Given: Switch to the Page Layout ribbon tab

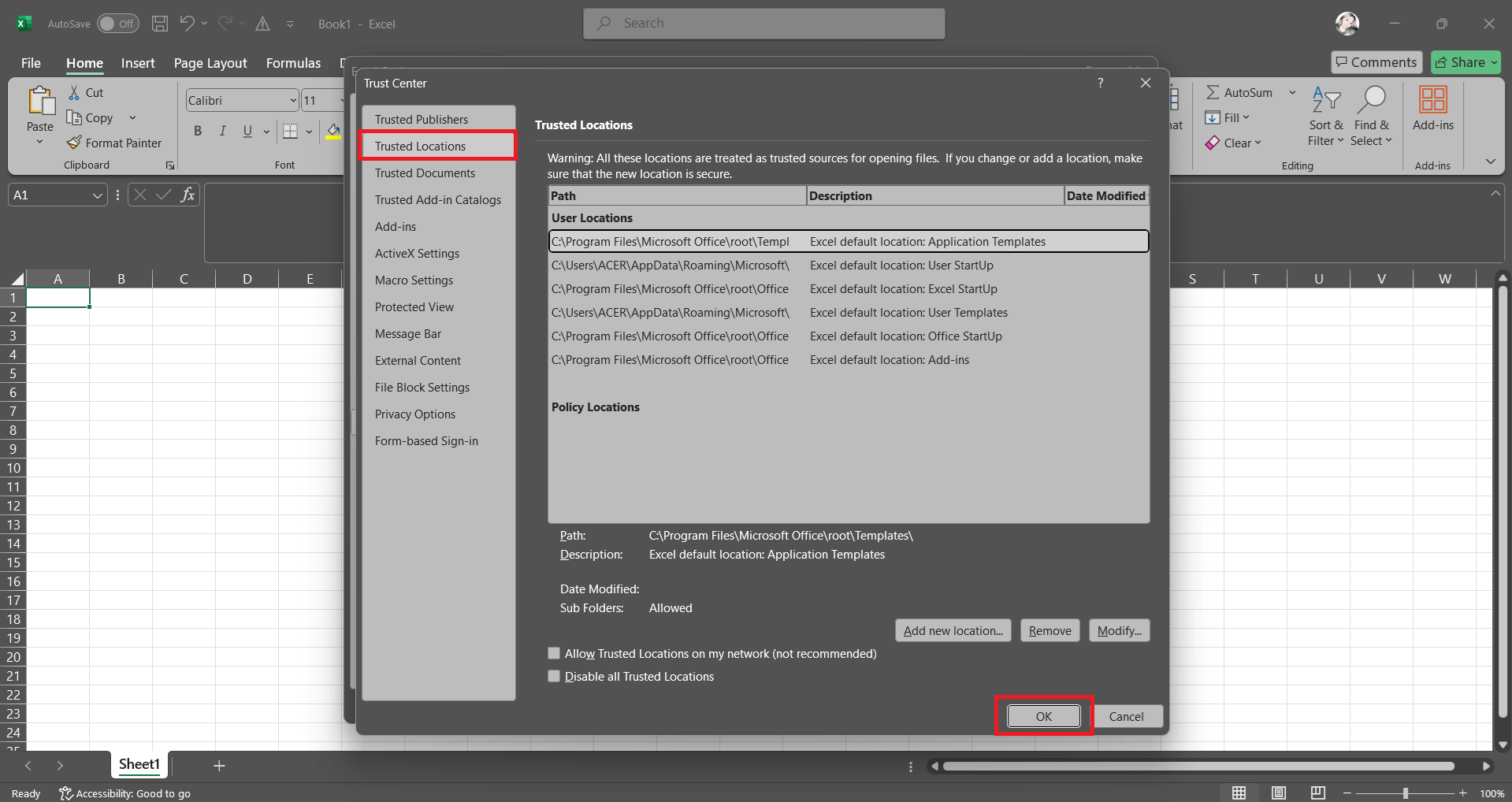Looking at the screenshot, I should tap(210, 63).
